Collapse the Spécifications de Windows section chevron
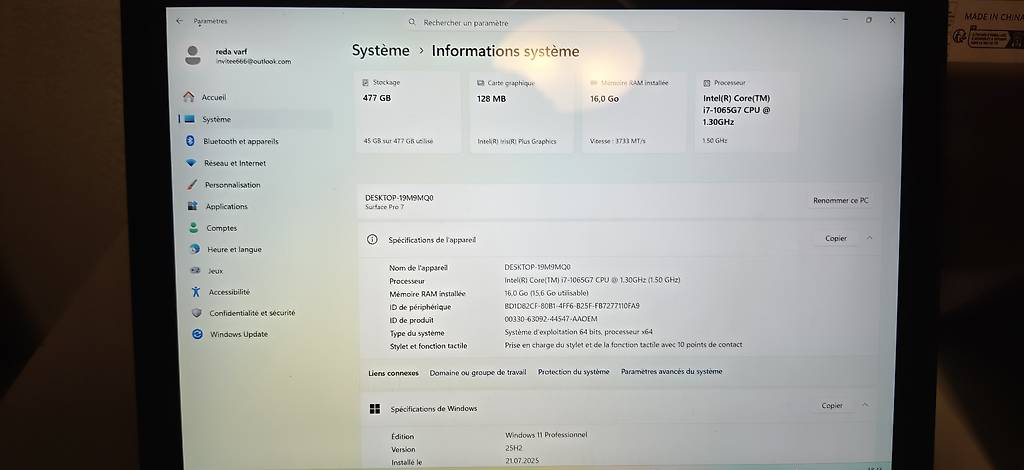1024x470 pixels. pos(865,405)
